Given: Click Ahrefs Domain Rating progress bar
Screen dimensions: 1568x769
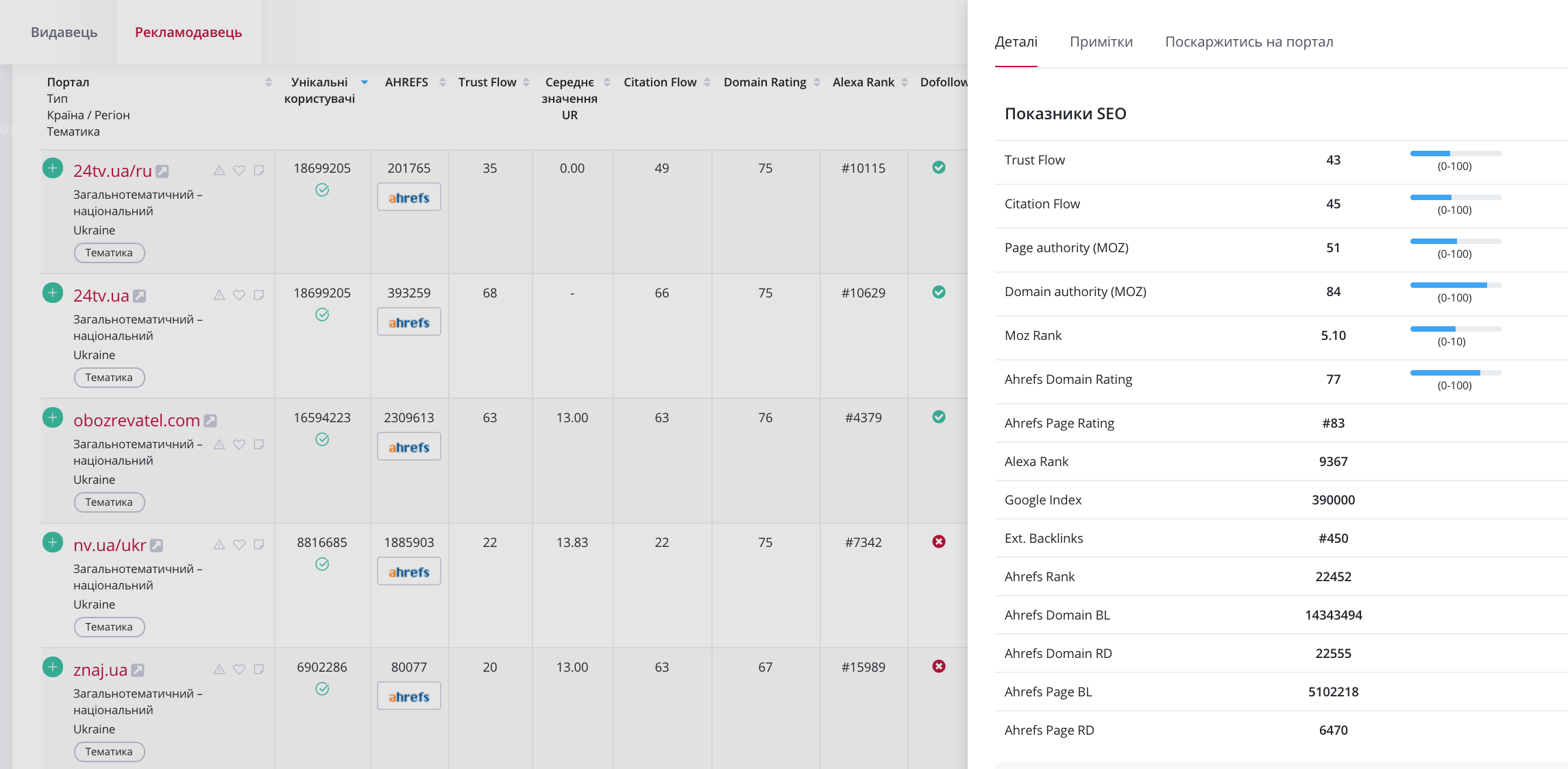Looking at the screenshot, I should pos(1456,373).
